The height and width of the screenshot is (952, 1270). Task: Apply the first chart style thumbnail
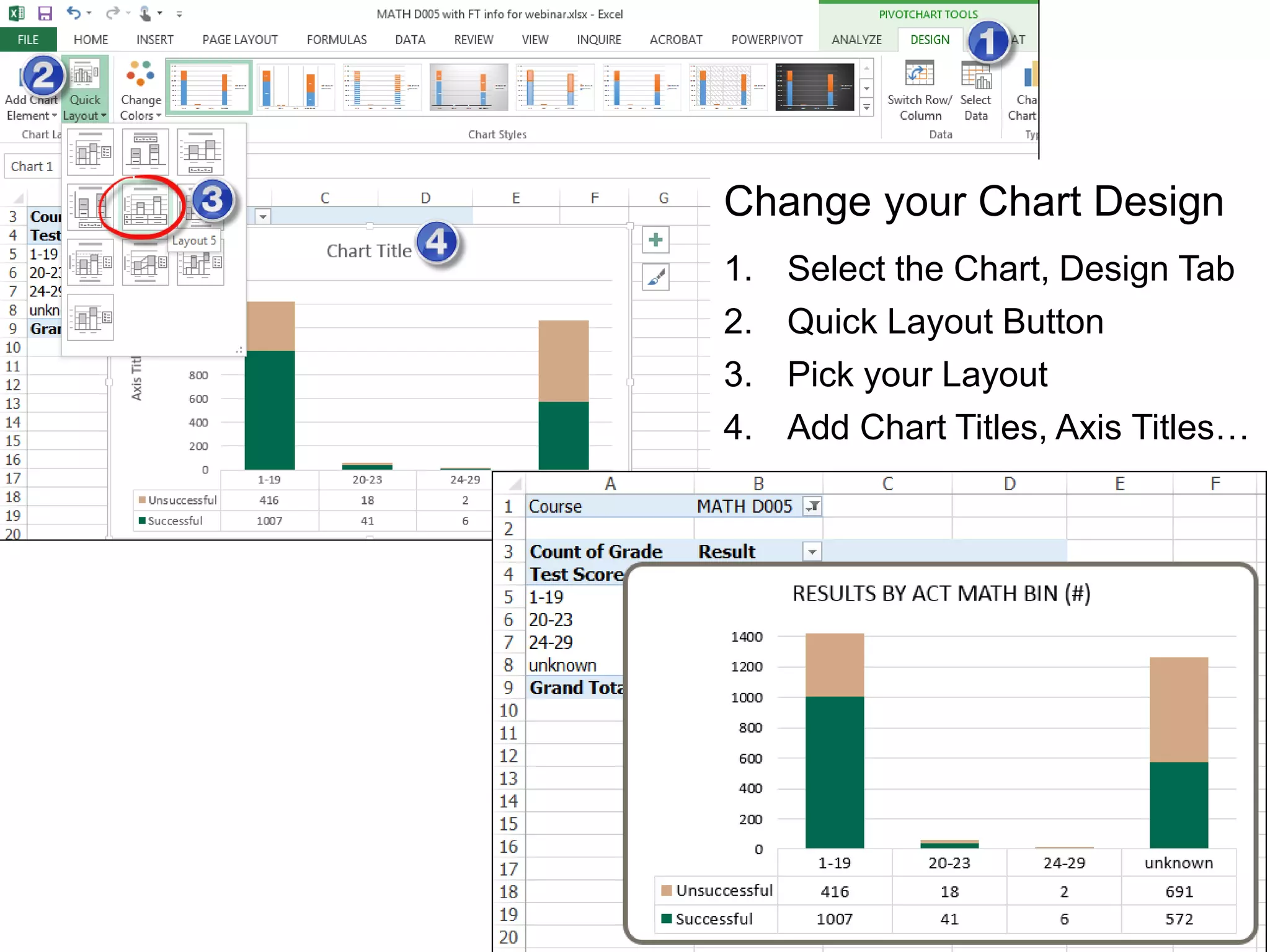pyautogui.click(x=210, y=87)
